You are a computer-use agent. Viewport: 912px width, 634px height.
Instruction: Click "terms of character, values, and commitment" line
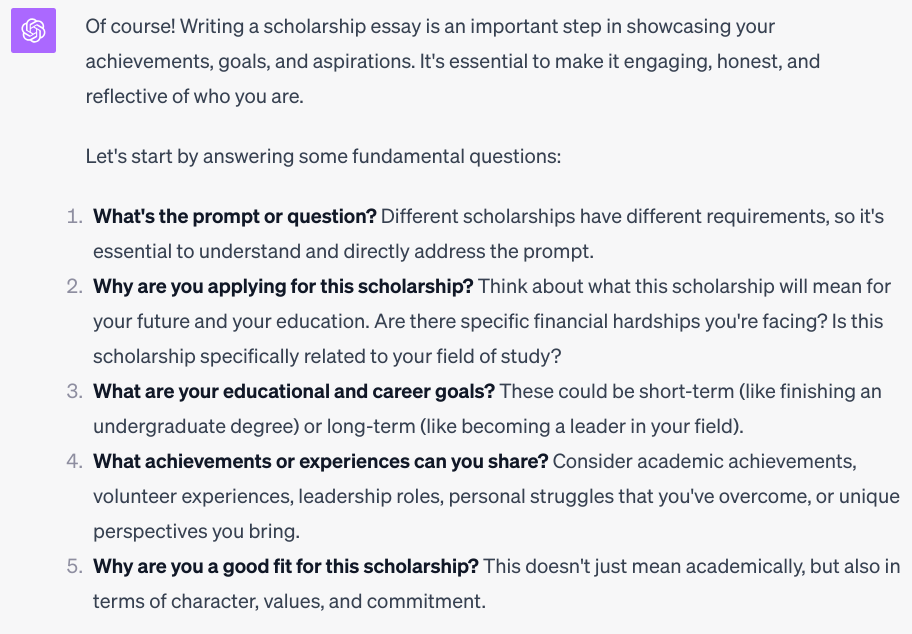(x=289, y=601)
